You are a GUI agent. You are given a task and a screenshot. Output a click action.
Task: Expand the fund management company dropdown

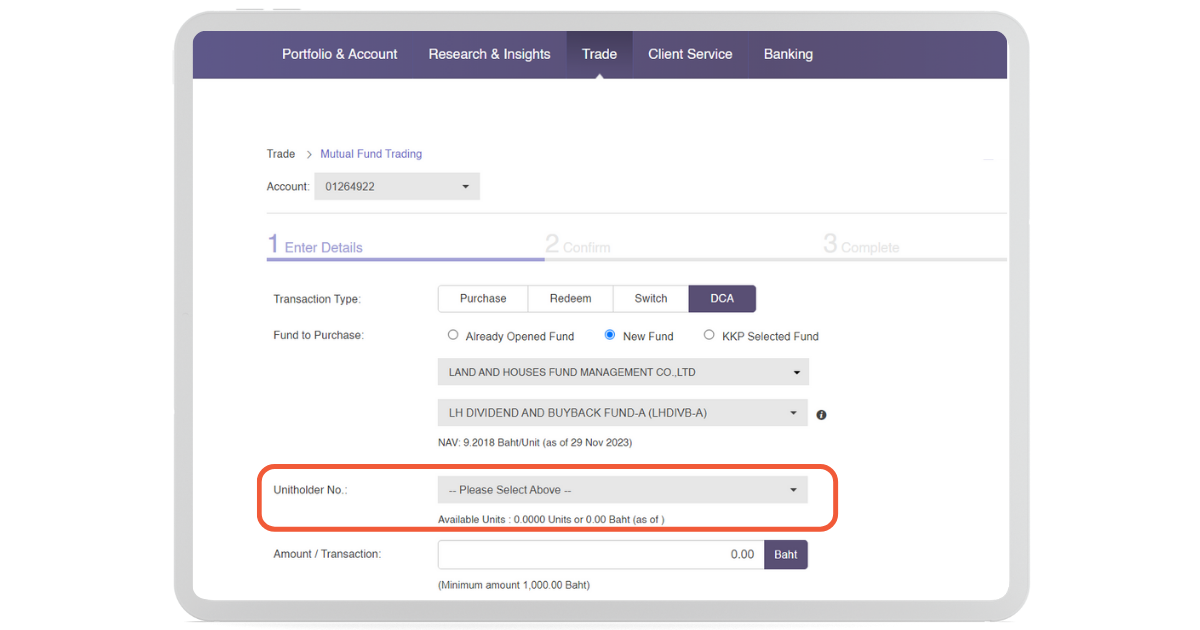coord(622,372)
